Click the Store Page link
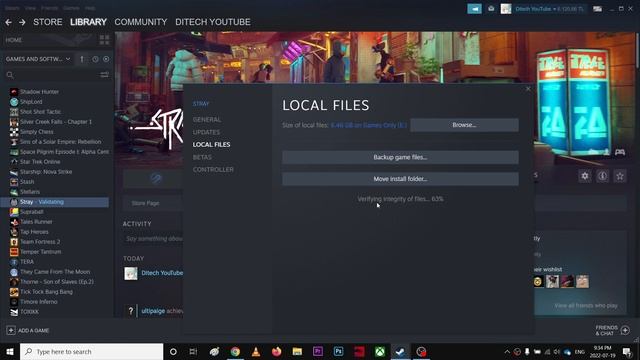The height and width of the screenshot is (360, 640). click(145, 203)
